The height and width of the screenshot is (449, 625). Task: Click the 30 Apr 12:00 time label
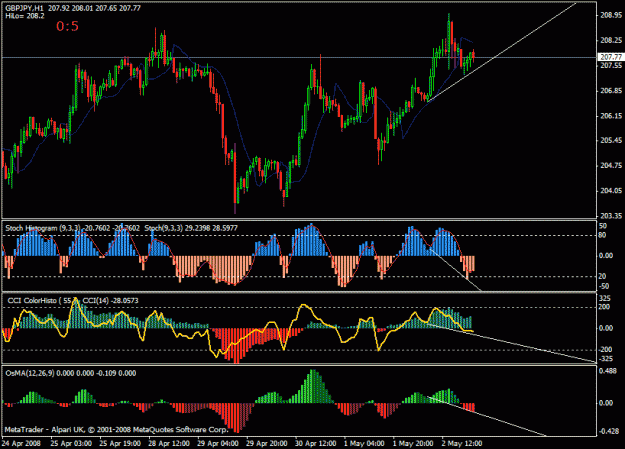(315, 443)
